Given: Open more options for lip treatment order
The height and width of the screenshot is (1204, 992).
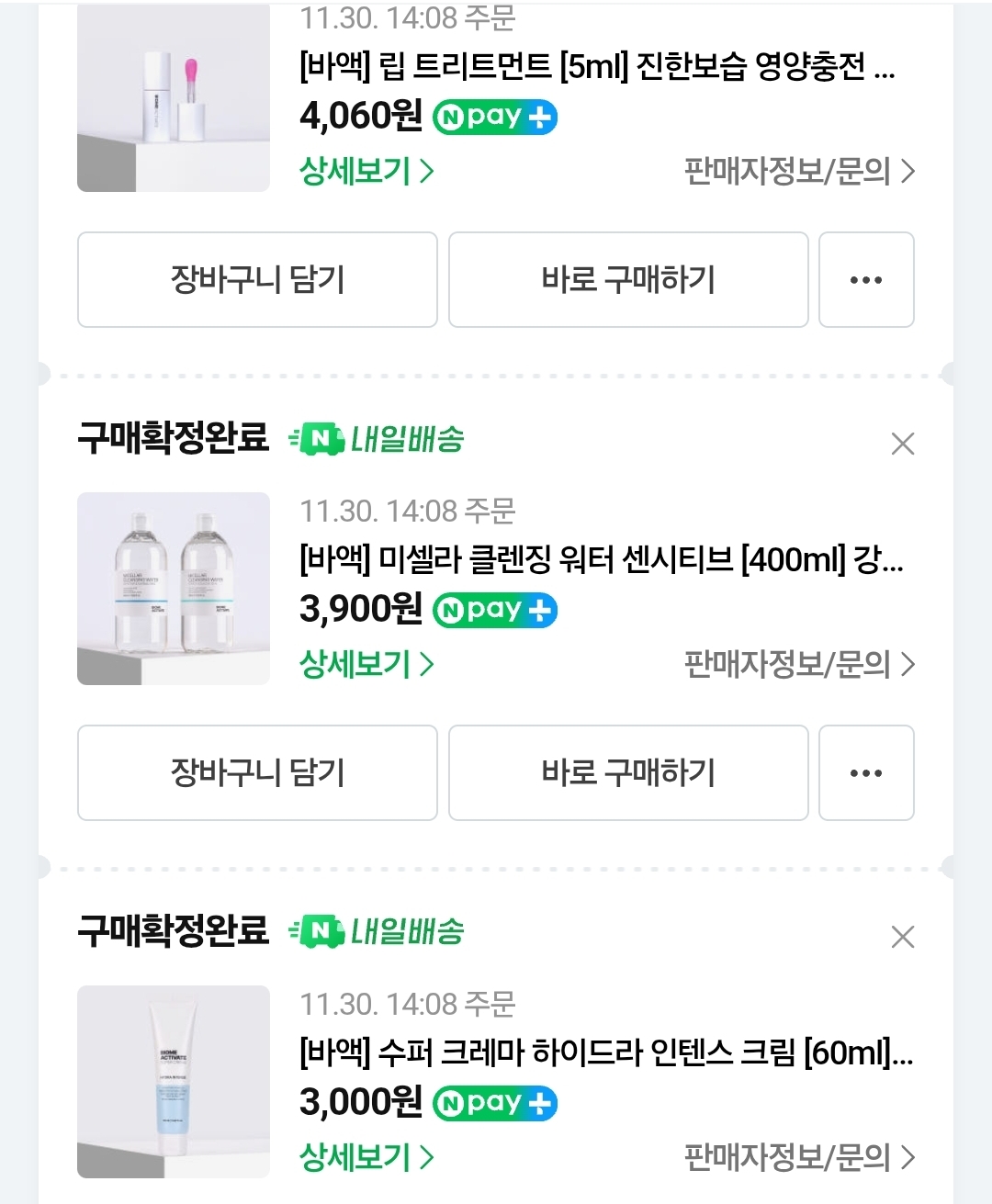Looking at the screenshot, I should click(x=865, y=279).
